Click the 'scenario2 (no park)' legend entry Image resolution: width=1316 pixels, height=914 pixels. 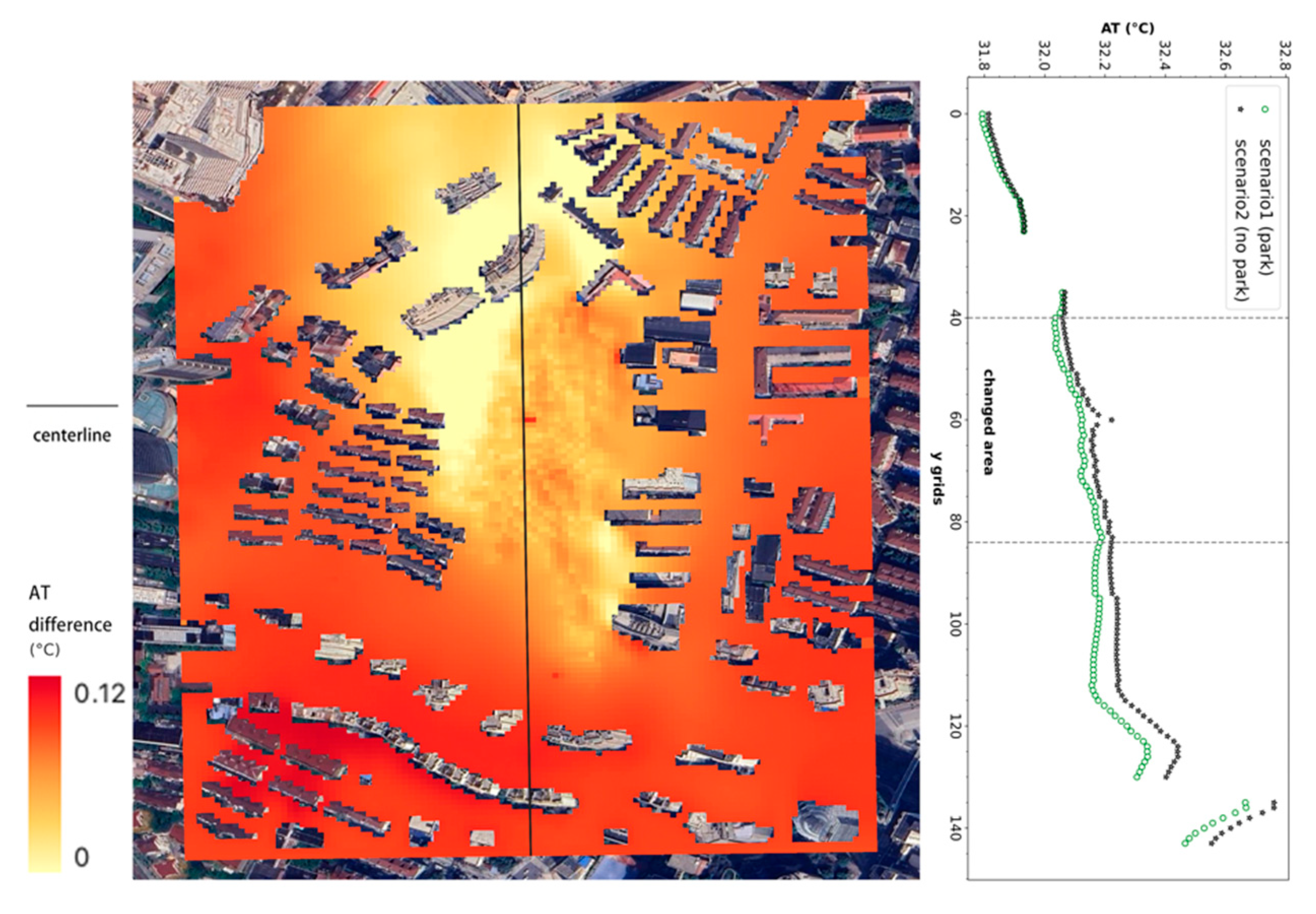[x=1240, y=220]
